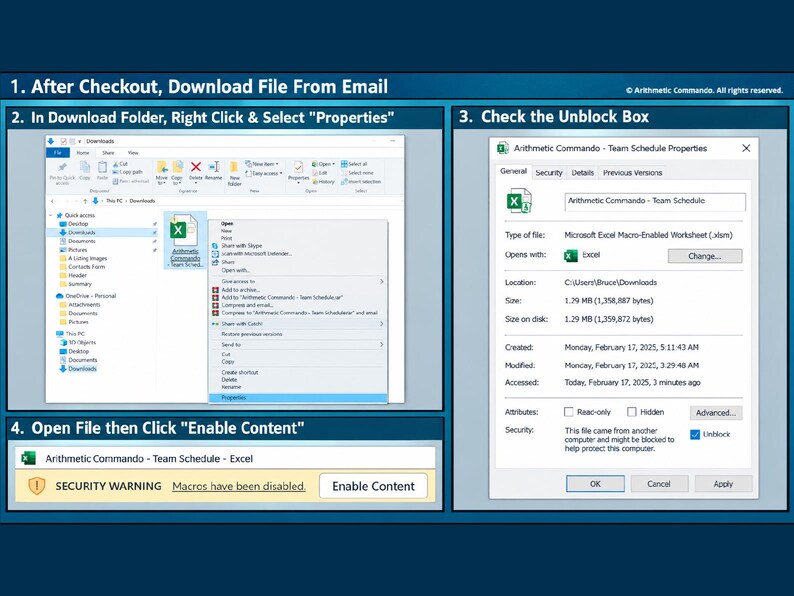Click the file name text field
794x596 pixels.
click(x=655, y=202)
